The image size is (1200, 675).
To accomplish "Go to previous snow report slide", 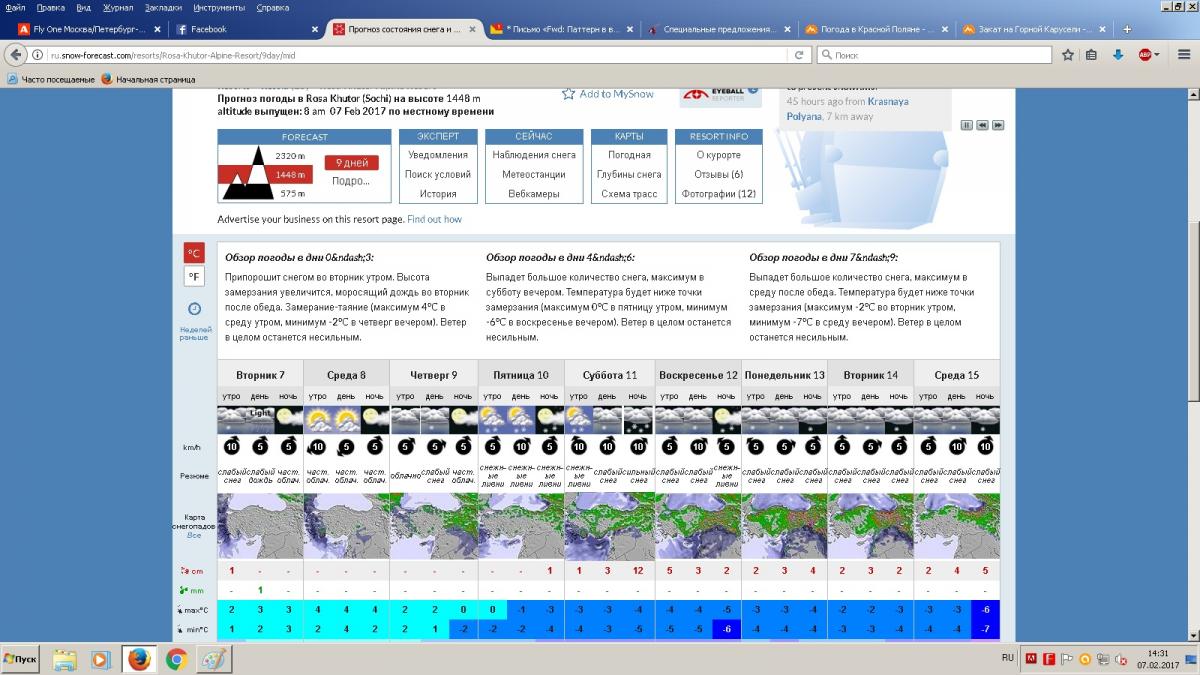I will coord(982,125).
